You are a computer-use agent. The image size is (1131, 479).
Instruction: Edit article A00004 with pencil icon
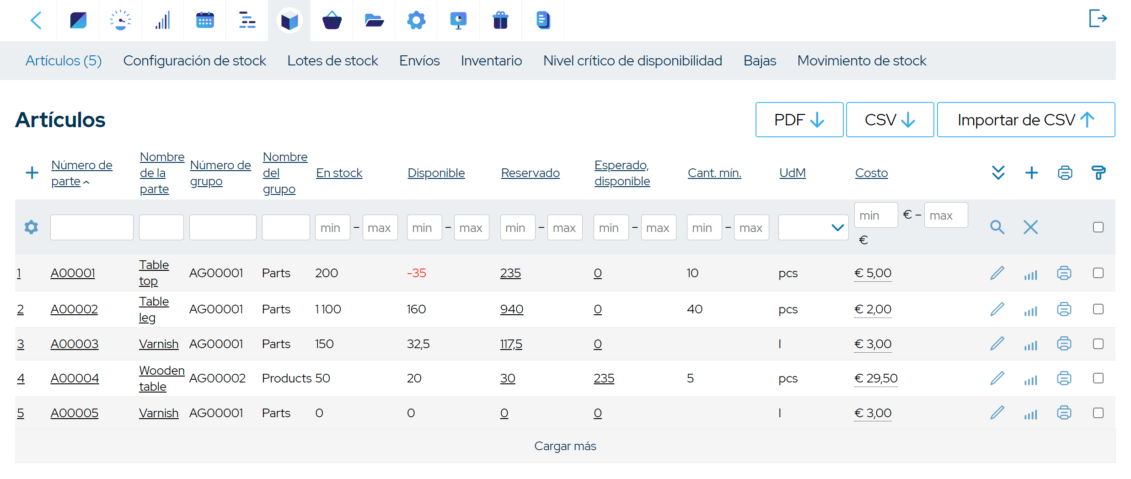(x=997, y=377)
